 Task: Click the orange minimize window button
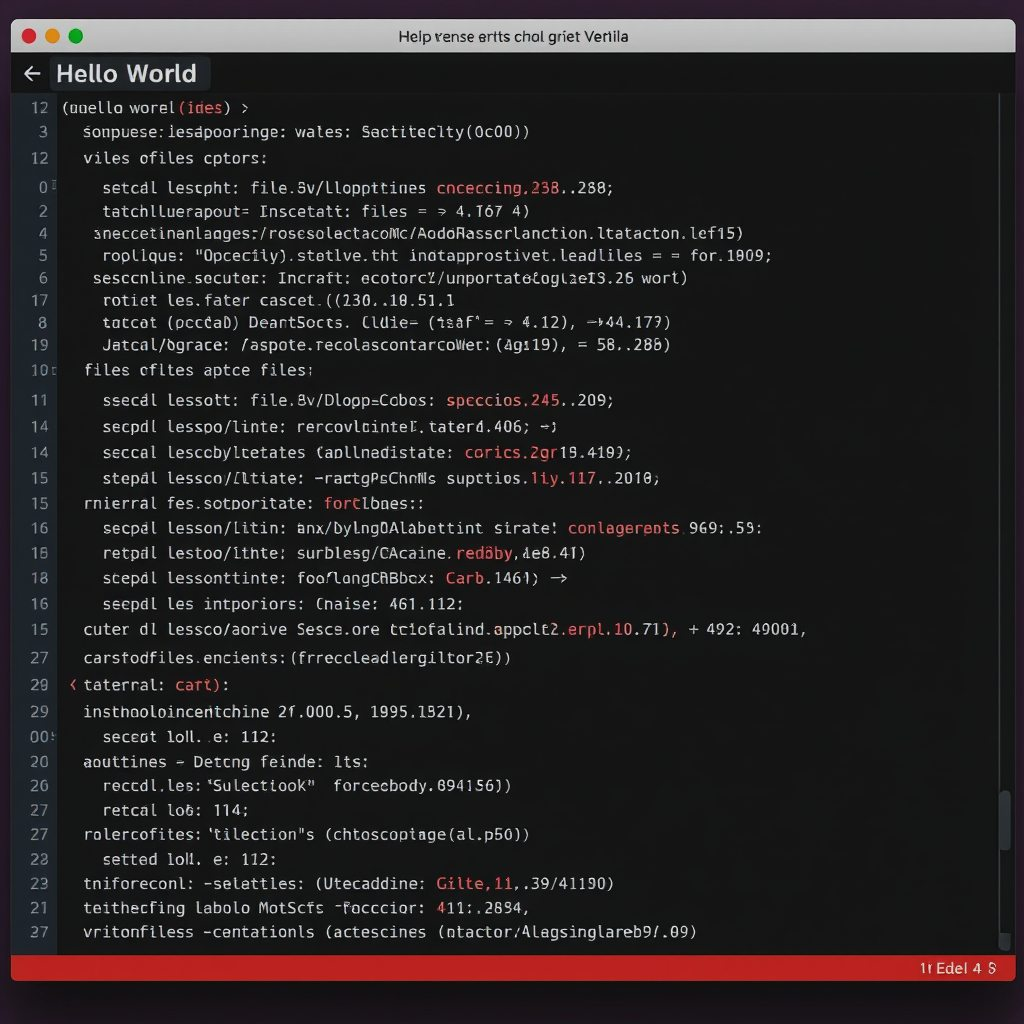pos(52,37)
